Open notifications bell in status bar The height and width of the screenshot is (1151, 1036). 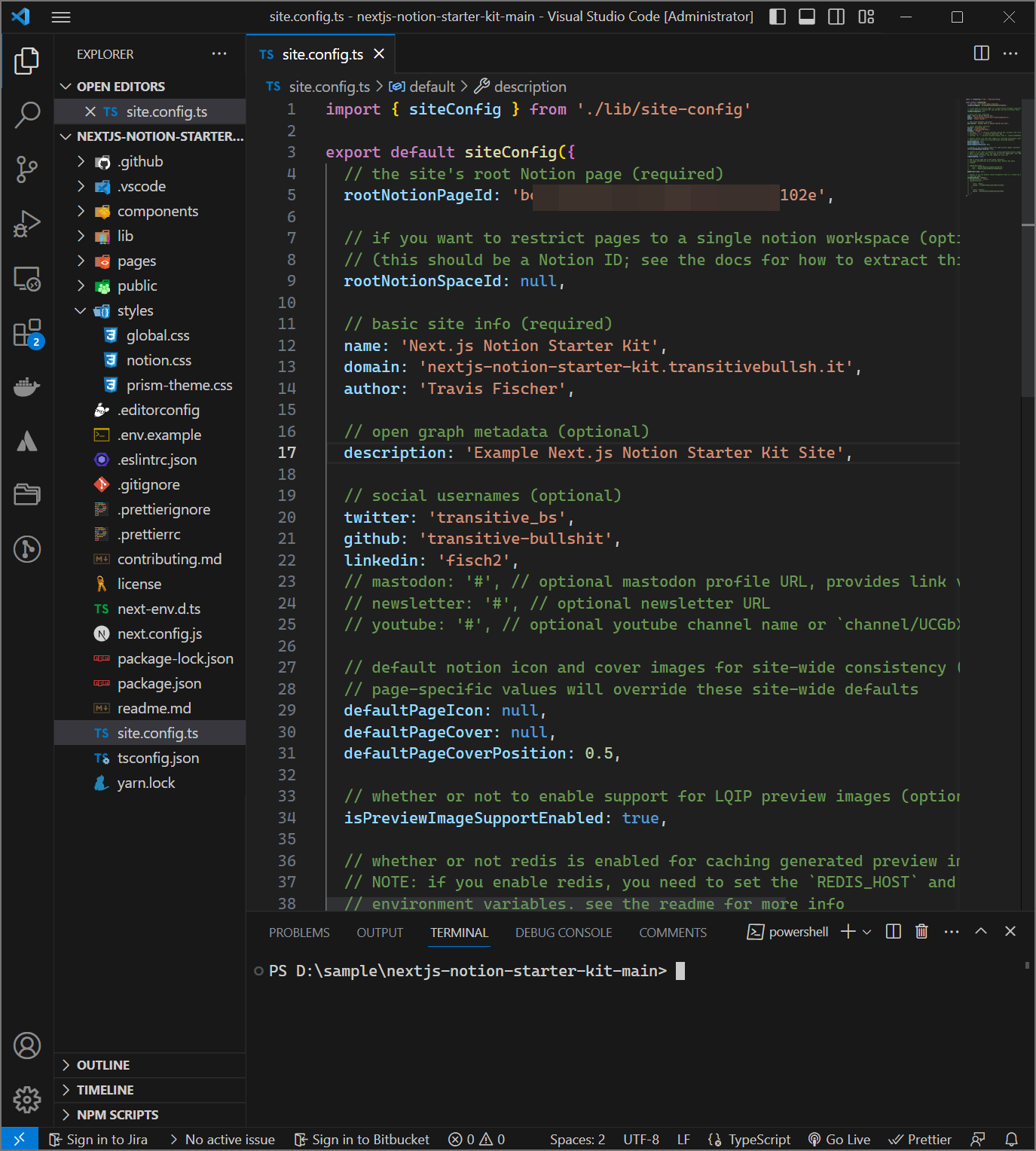[x=1012, y=1140]
